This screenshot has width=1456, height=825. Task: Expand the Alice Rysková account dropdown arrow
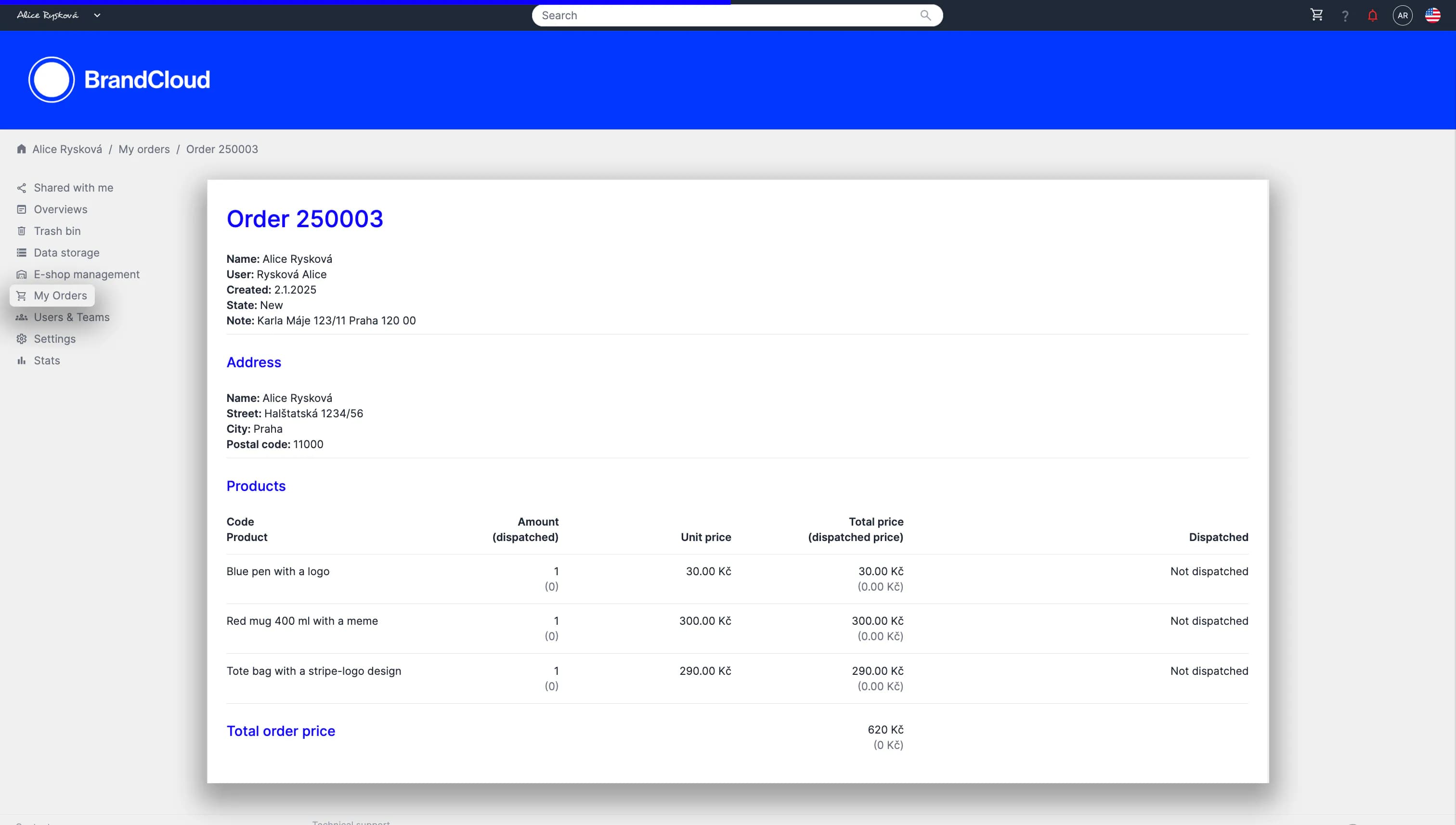[97, 15]
